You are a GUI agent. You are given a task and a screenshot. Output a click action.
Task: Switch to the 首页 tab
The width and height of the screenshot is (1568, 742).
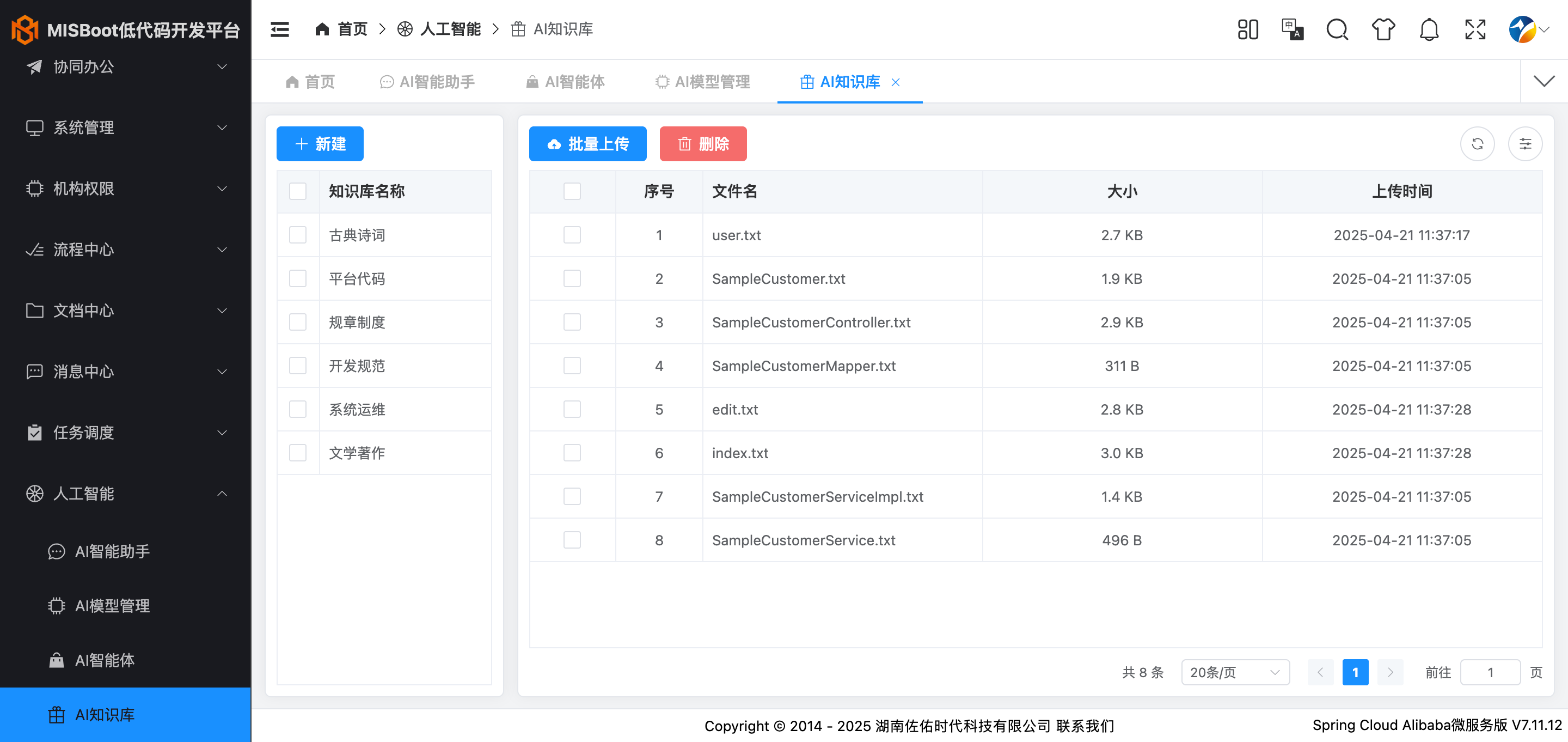[310, 82]
